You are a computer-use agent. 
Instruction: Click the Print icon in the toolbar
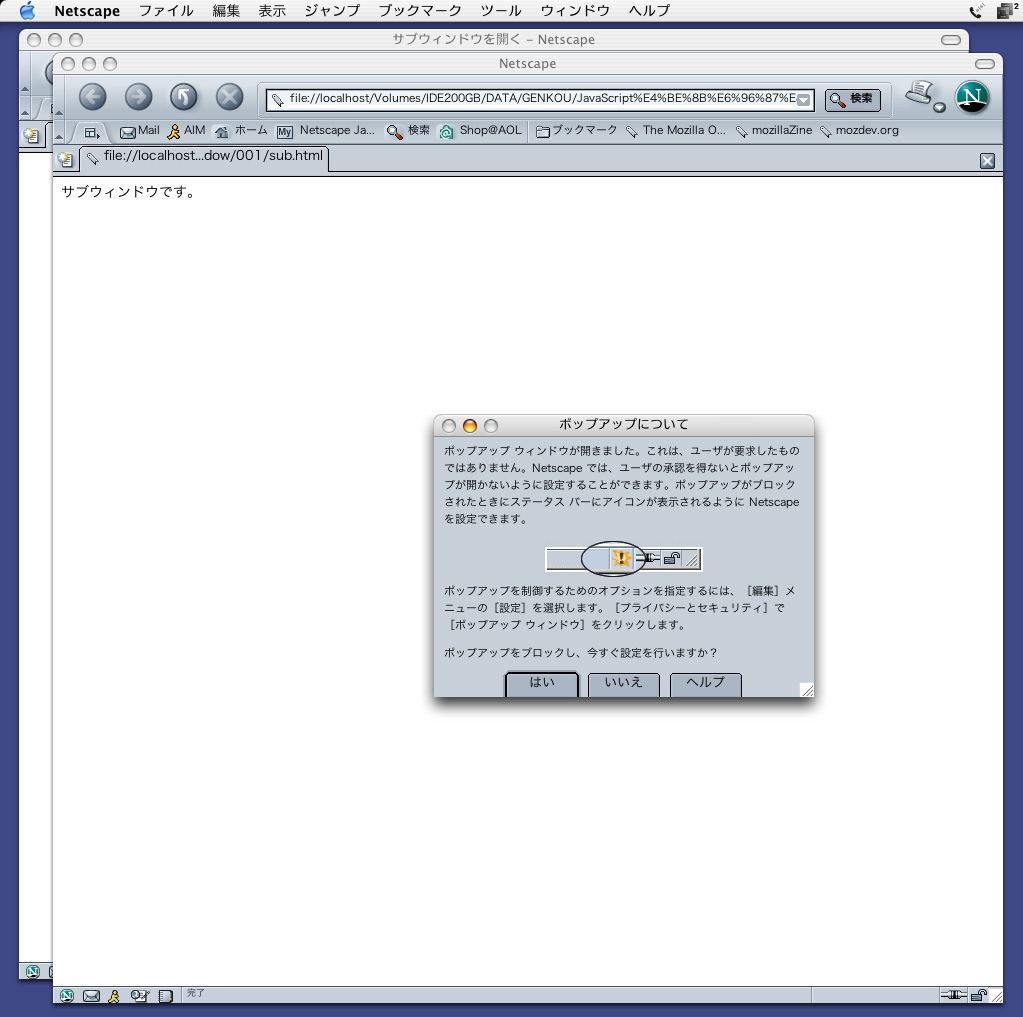(x=920, y=93)
